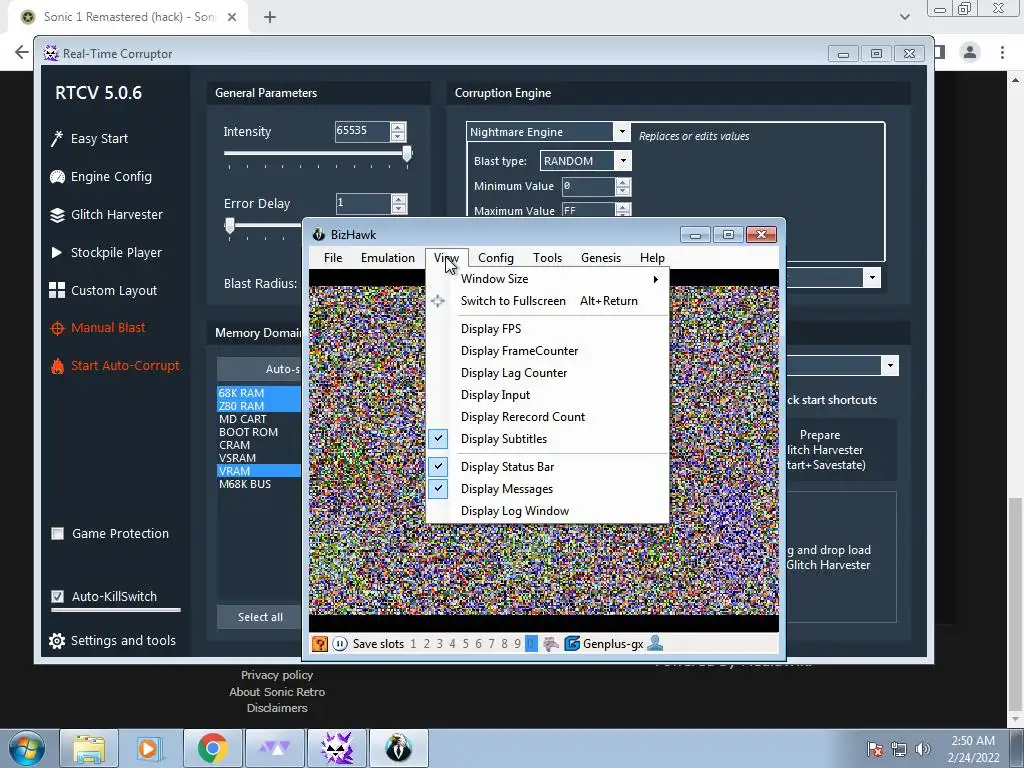Click the Error Delay slider handle
The image size is (1024, 768).
tap(229, 226)
